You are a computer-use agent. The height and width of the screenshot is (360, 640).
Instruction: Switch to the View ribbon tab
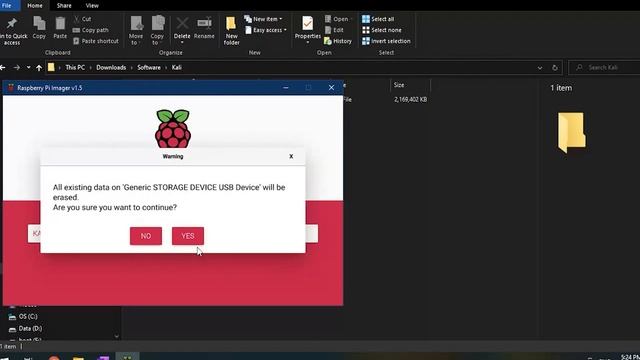92,5
